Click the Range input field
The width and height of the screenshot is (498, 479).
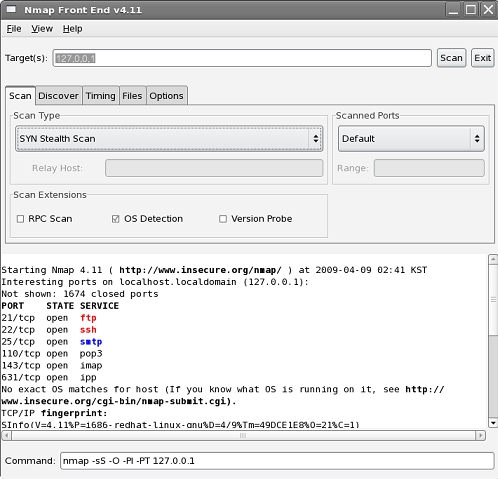click(429, 168)
